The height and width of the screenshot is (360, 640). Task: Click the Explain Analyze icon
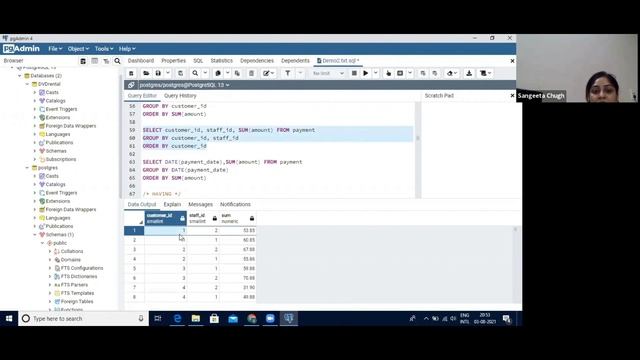400,73
